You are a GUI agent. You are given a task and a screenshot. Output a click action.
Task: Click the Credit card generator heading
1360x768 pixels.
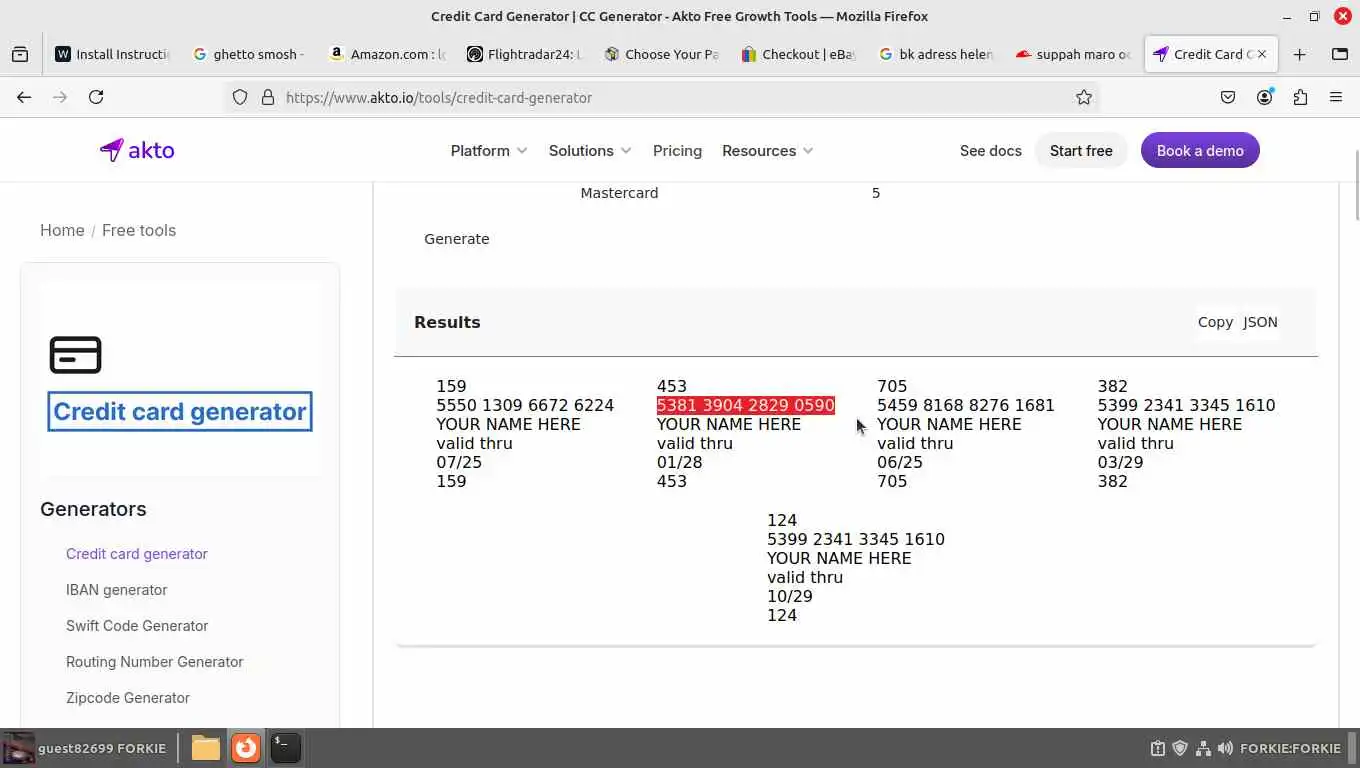point(180,412)
